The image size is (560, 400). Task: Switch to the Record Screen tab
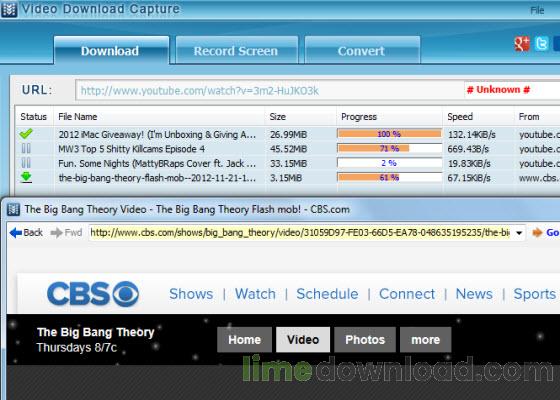236,50
